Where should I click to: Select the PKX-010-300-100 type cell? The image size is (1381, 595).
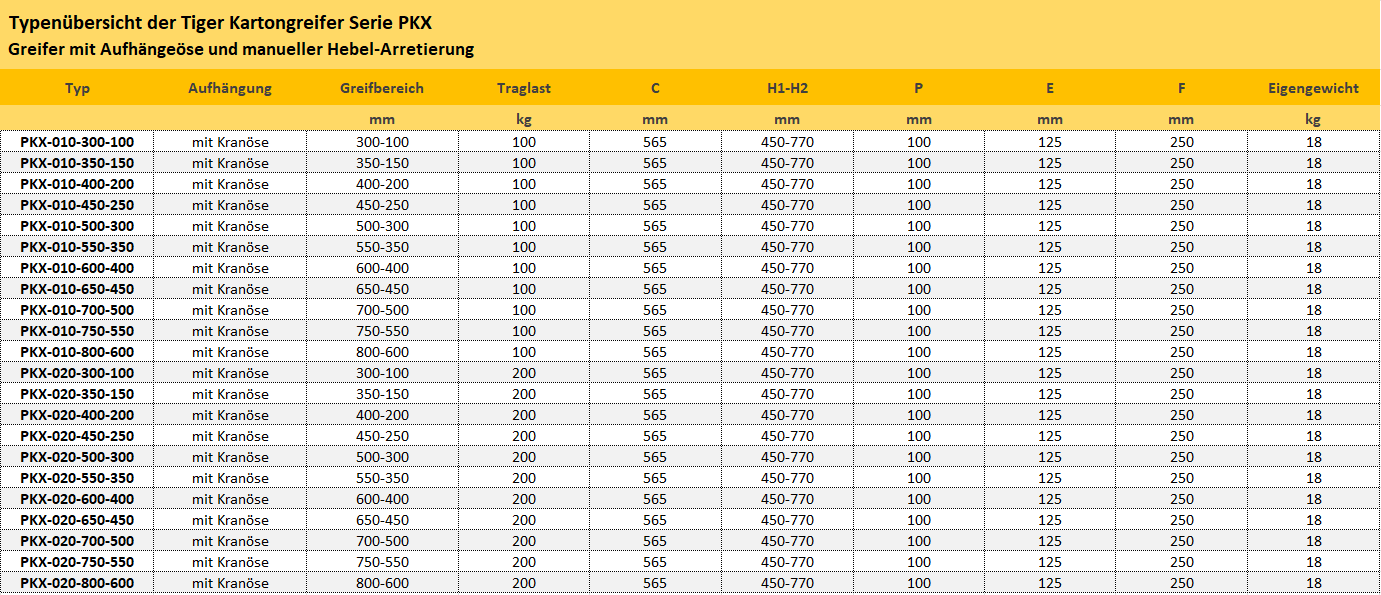click(77, 142)
